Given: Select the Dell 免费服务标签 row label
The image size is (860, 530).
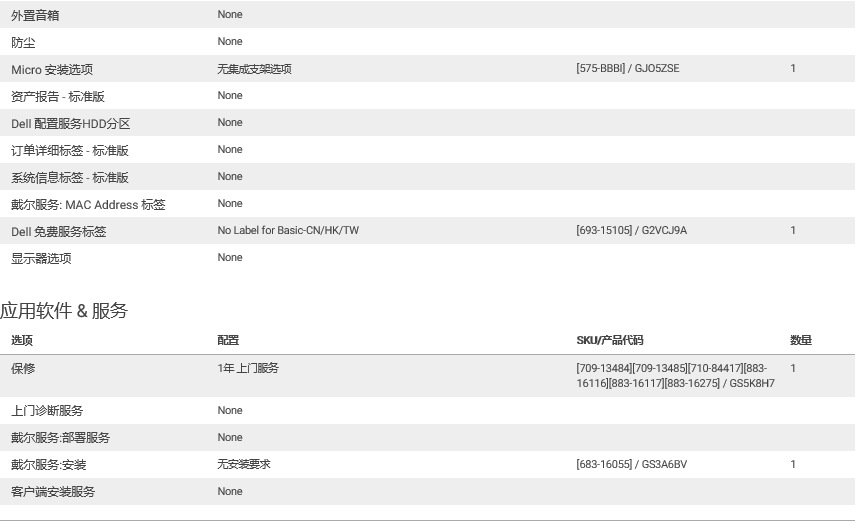Looking at the screenshot, I should 58,232.
